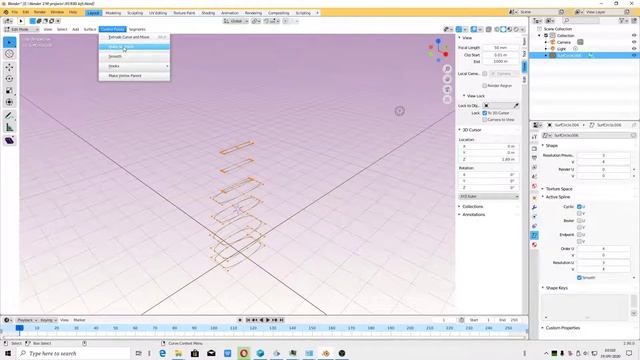Enable Render Region checkbox
640x360 pixels.
coord(484,86)
